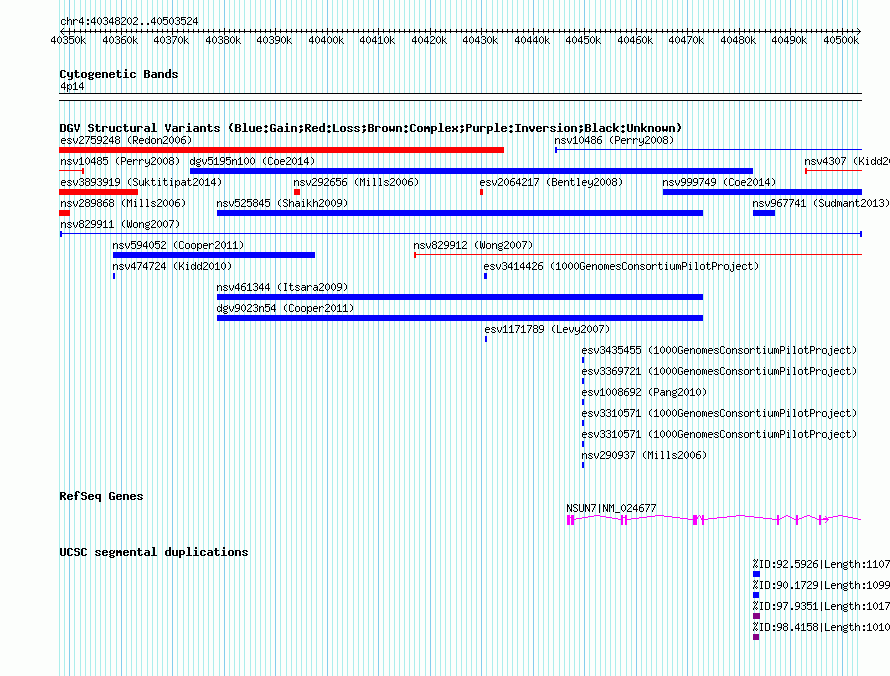890x676 pixels.
Task: Click the nsv290937 (Mills2006) variant label
Action: click(644, 455)
